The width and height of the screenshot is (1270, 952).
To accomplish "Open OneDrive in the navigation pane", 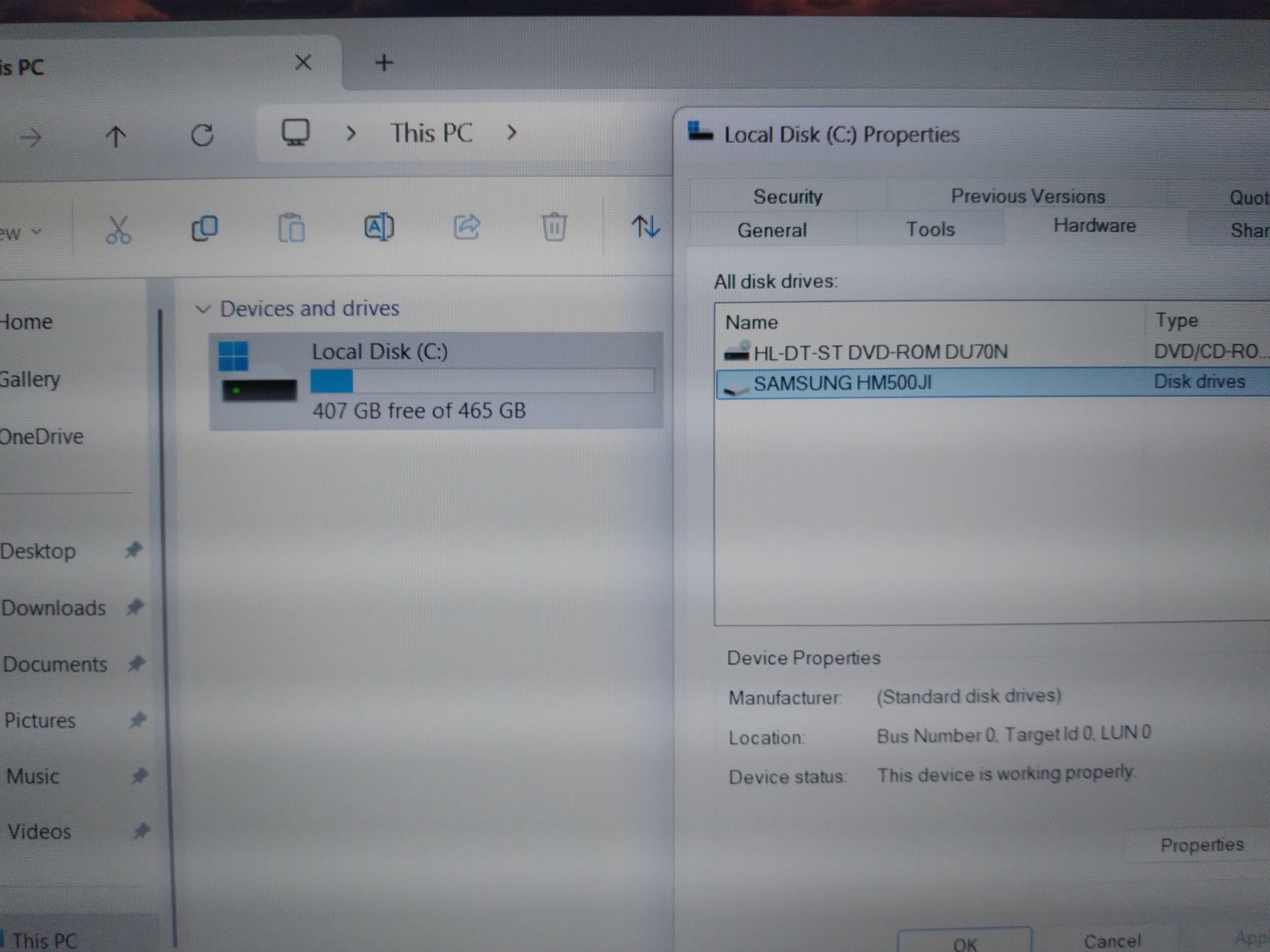I will (x=41, y=436).
